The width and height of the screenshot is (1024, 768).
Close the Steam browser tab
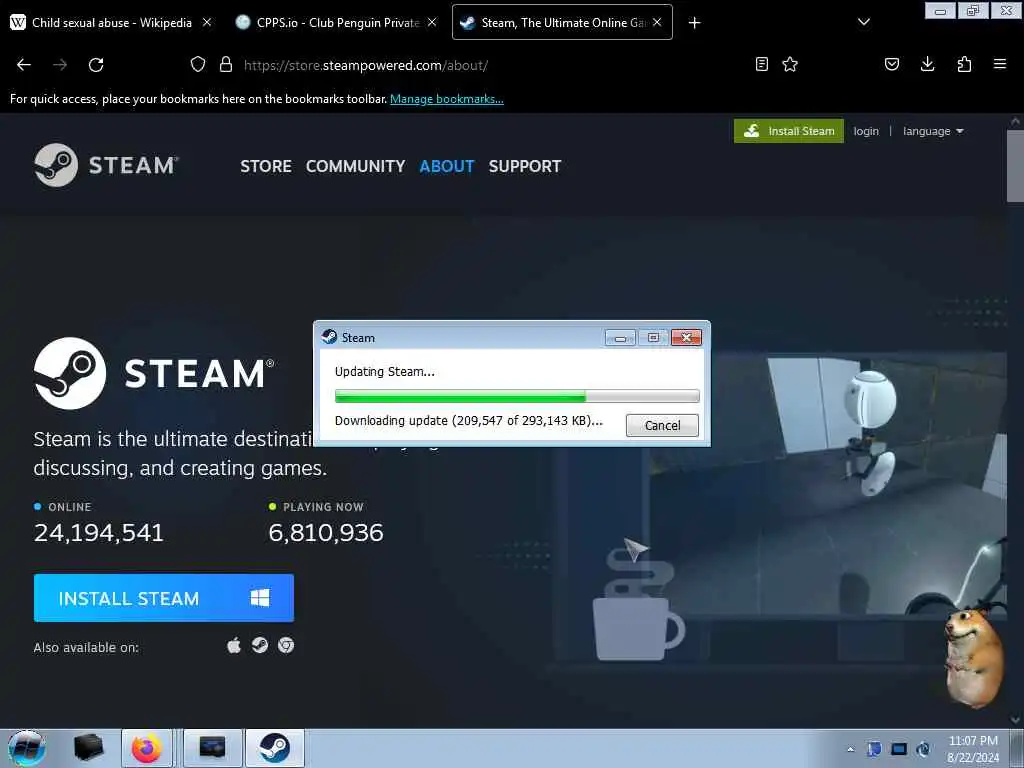click(657, 22)
